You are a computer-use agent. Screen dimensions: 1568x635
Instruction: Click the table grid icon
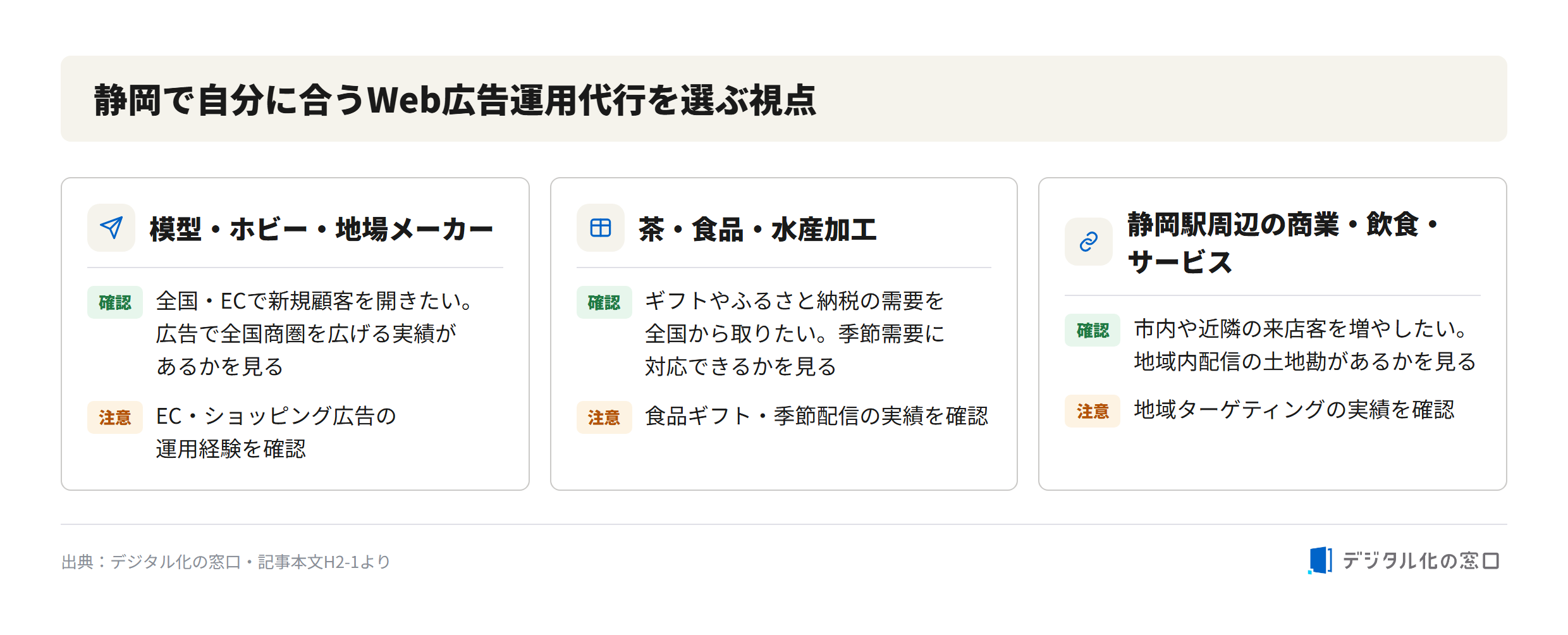[600, 228]
